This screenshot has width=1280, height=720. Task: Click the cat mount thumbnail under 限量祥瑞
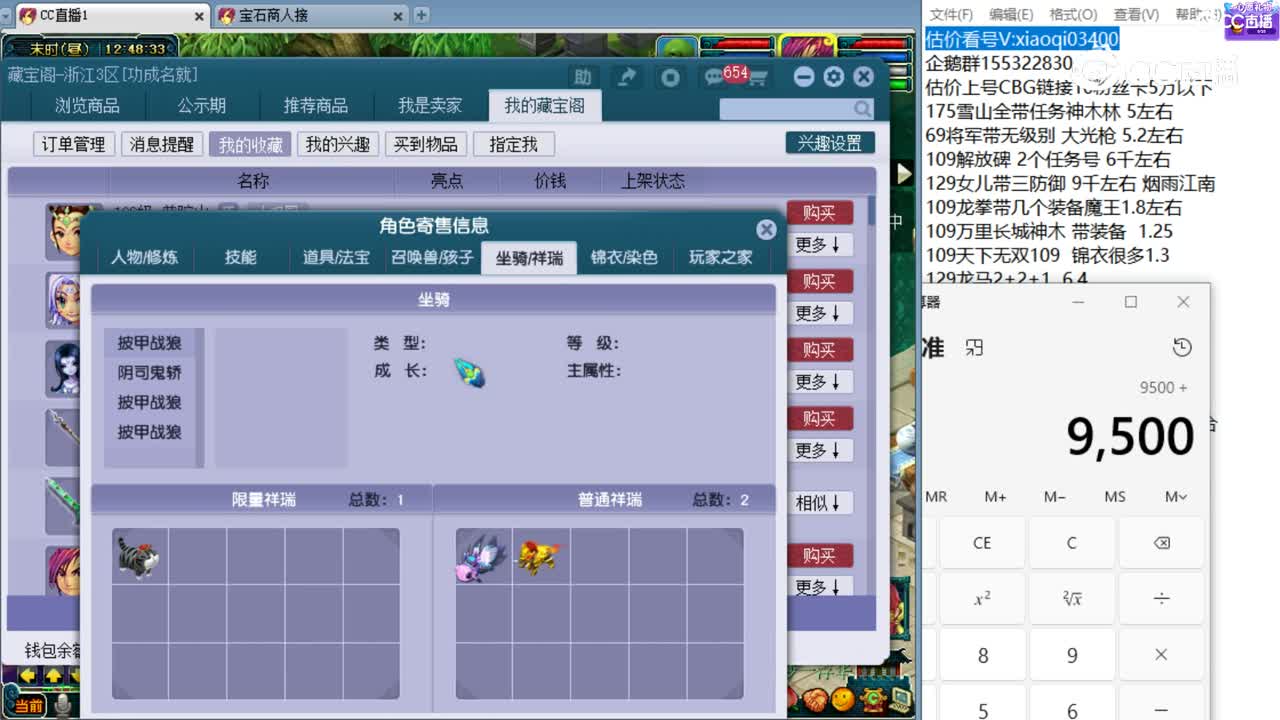(x=140, y=557)
